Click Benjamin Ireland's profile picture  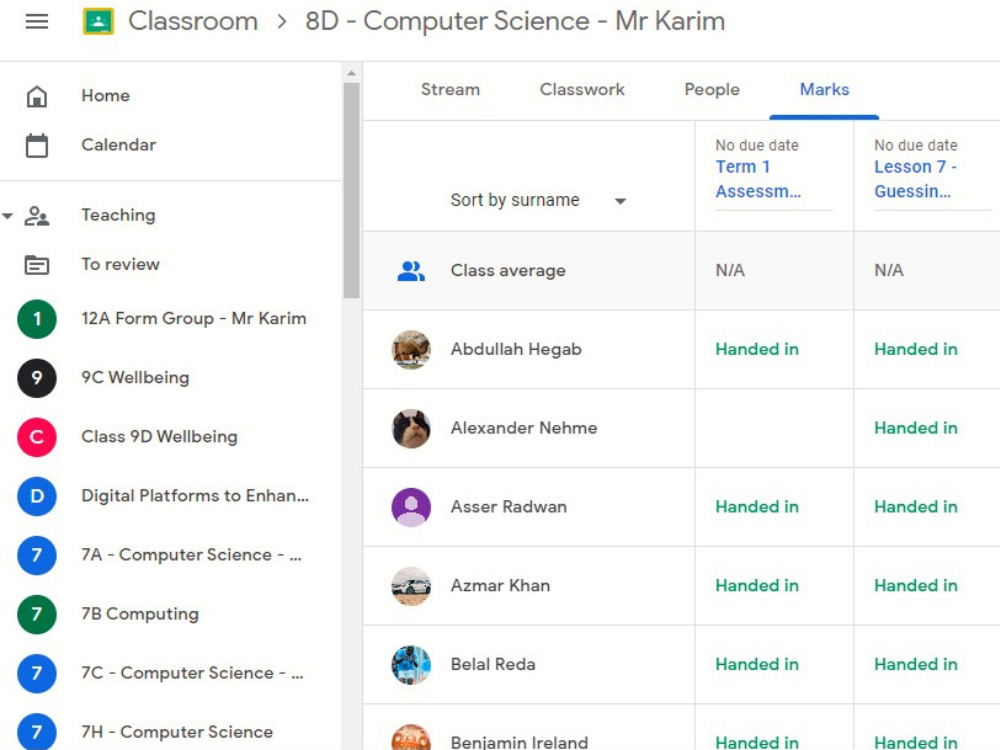coord(411,737)
